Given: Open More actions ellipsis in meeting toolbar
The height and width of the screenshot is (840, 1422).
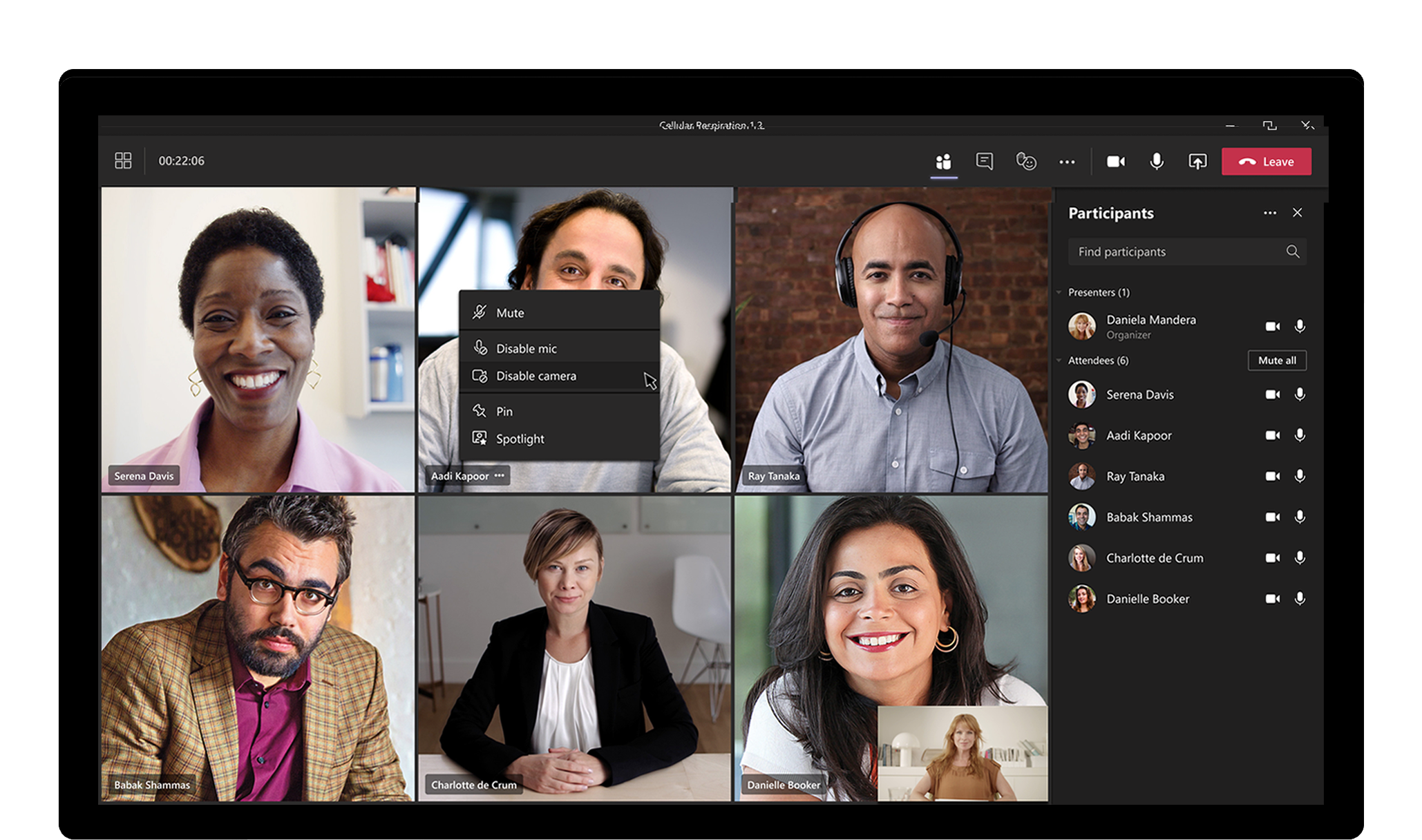Looking at the screenshot, I should click(x=1067, y=162).
